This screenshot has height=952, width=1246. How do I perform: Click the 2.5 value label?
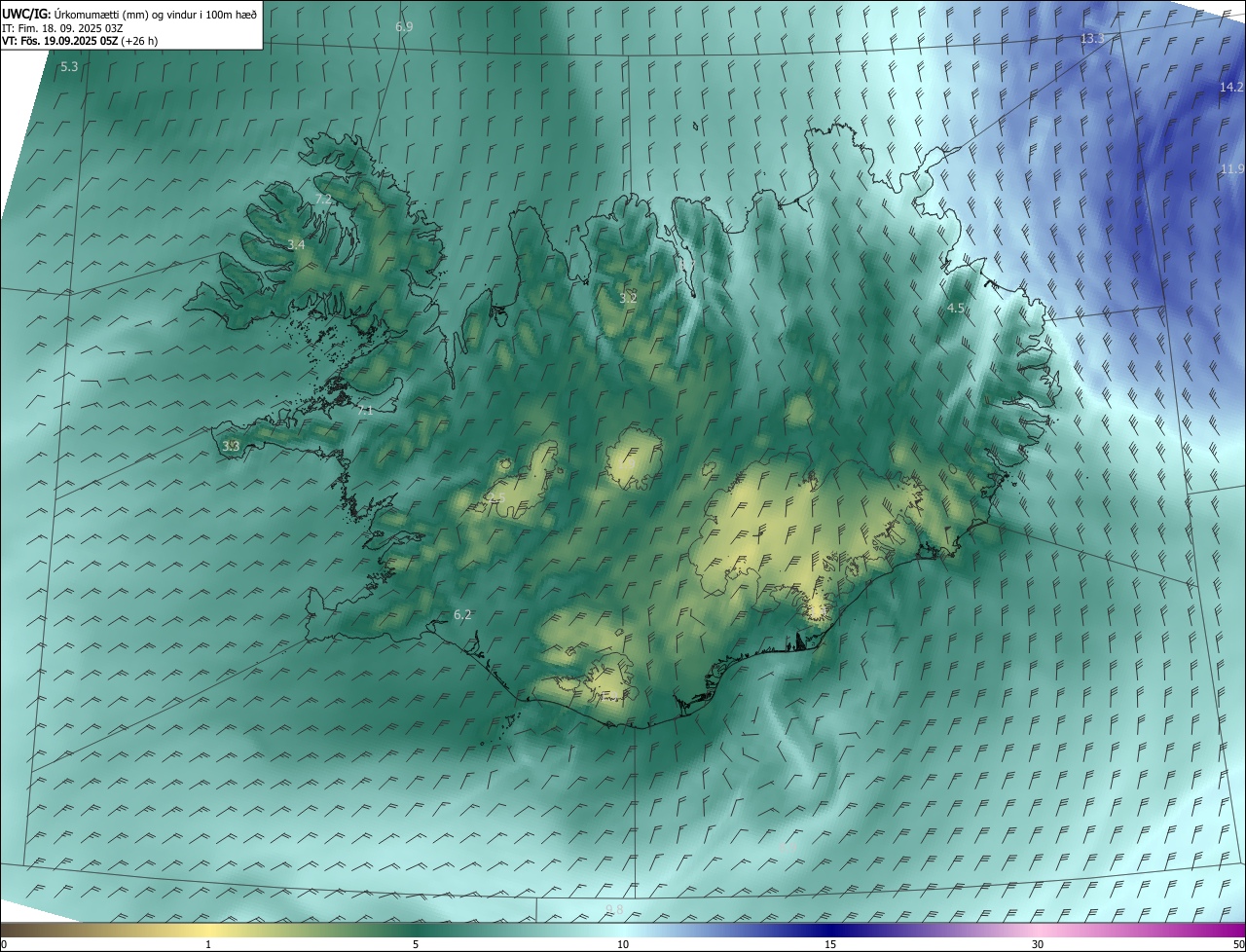tap(495, 498)
